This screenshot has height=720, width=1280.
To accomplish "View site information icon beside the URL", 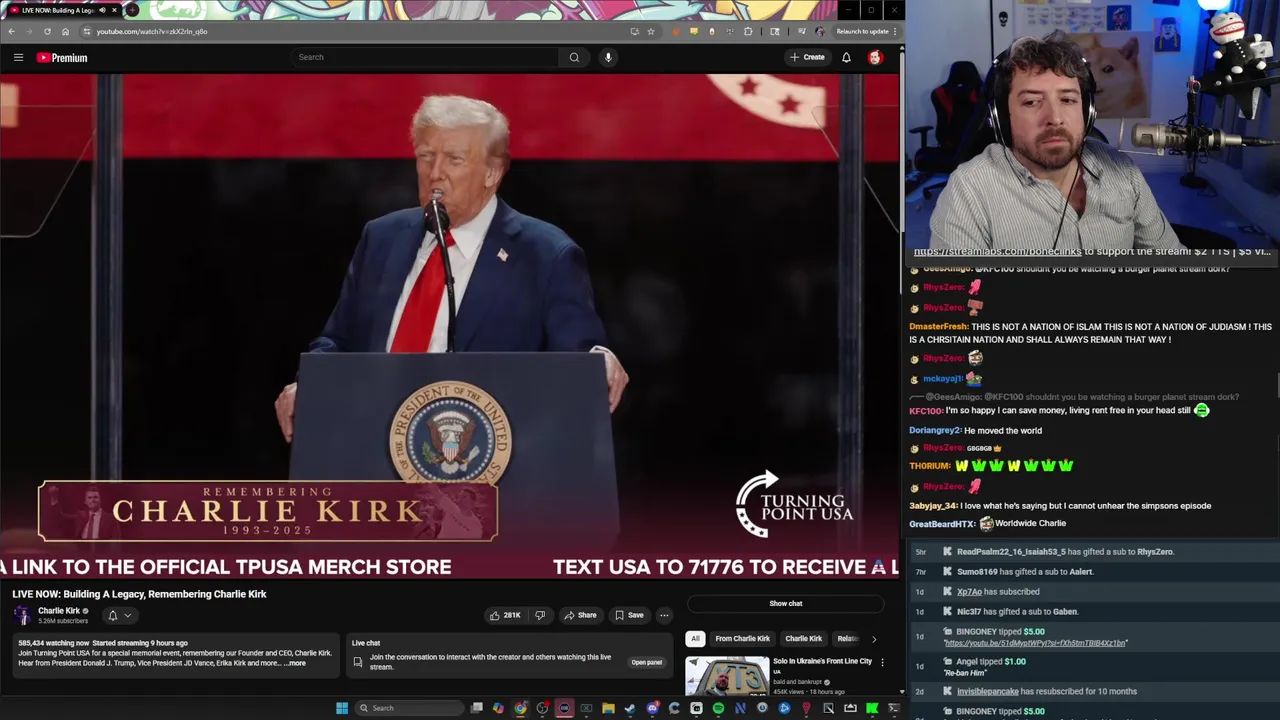I will pos(87,31).
